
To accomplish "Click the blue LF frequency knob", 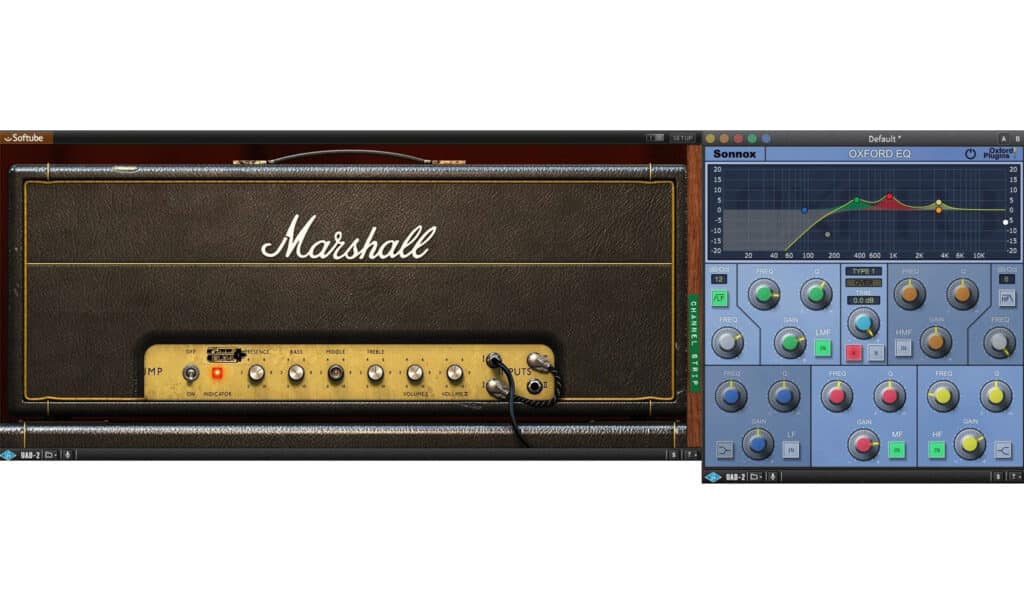I will [731, 396].
